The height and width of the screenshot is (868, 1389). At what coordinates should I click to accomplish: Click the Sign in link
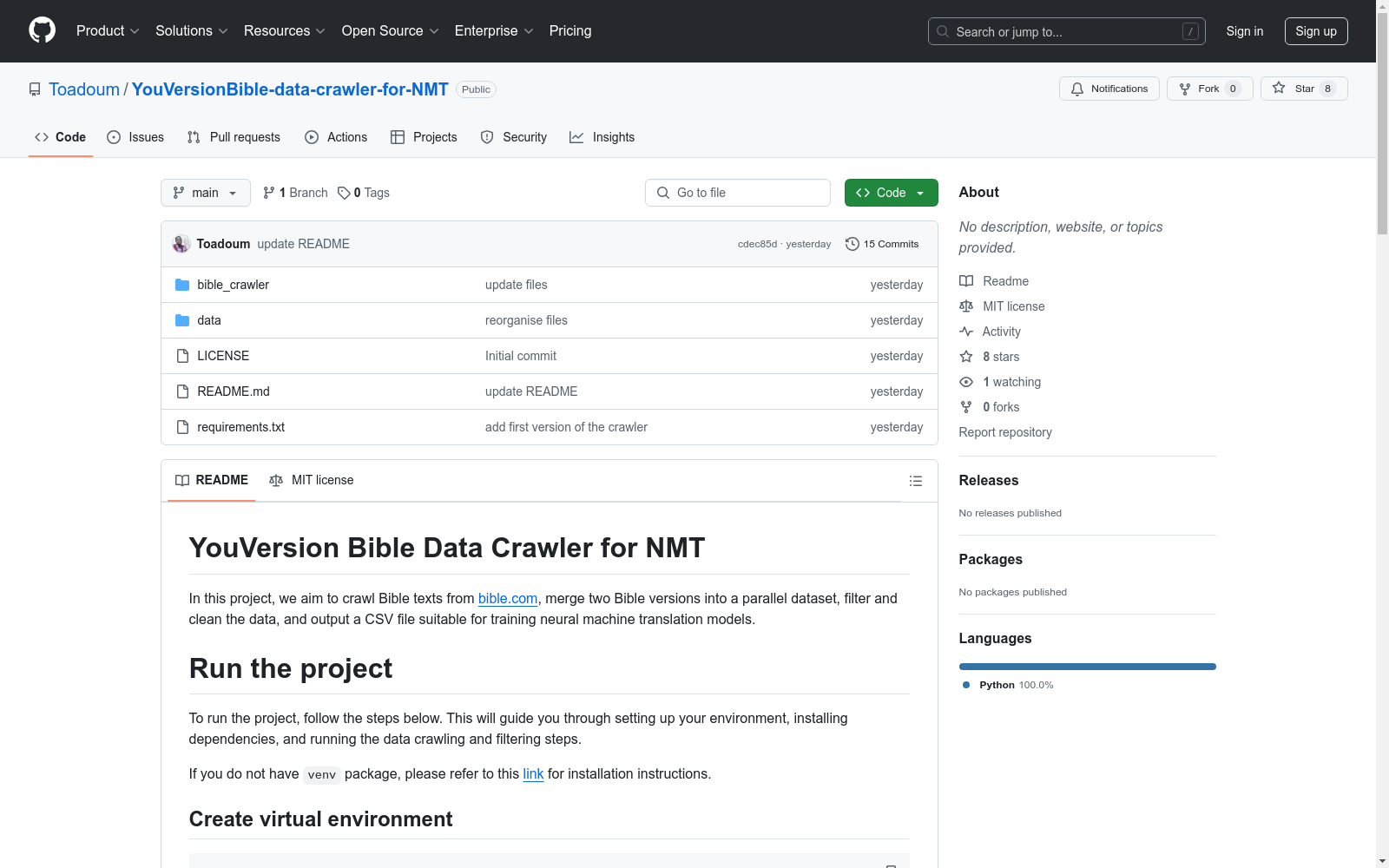coord(1245,31)
